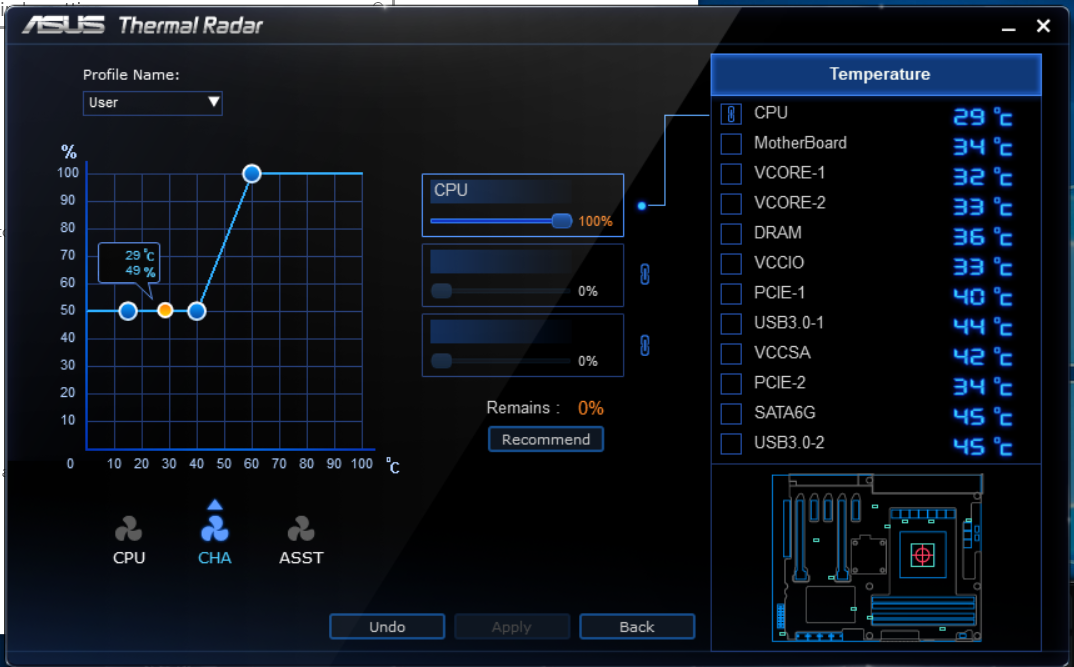
Task: Select the CPU fan icon
Action: [x=129, y=529]
